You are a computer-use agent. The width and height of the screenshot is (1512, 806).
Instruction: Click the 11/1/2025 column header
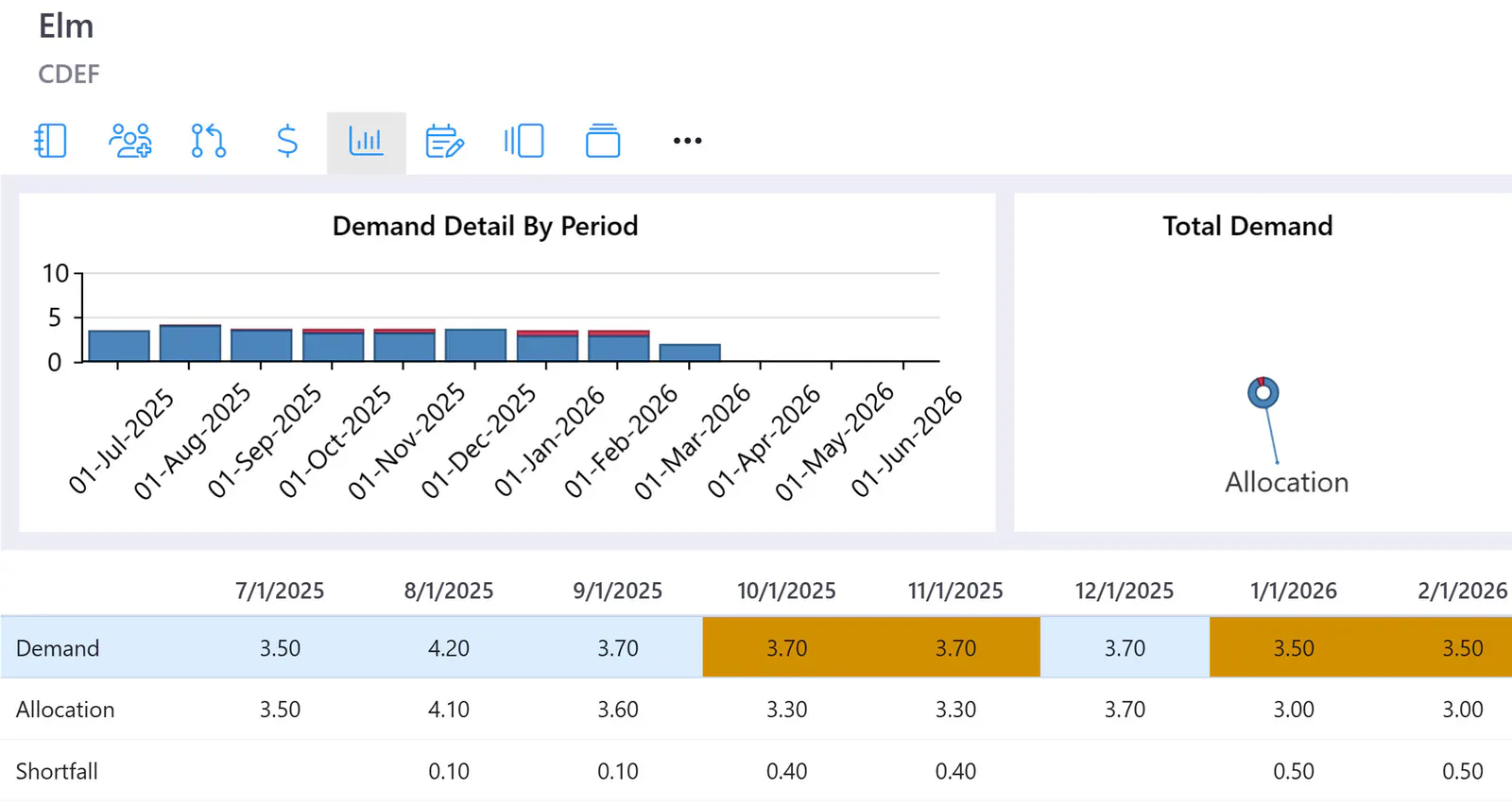pos(955,591)
